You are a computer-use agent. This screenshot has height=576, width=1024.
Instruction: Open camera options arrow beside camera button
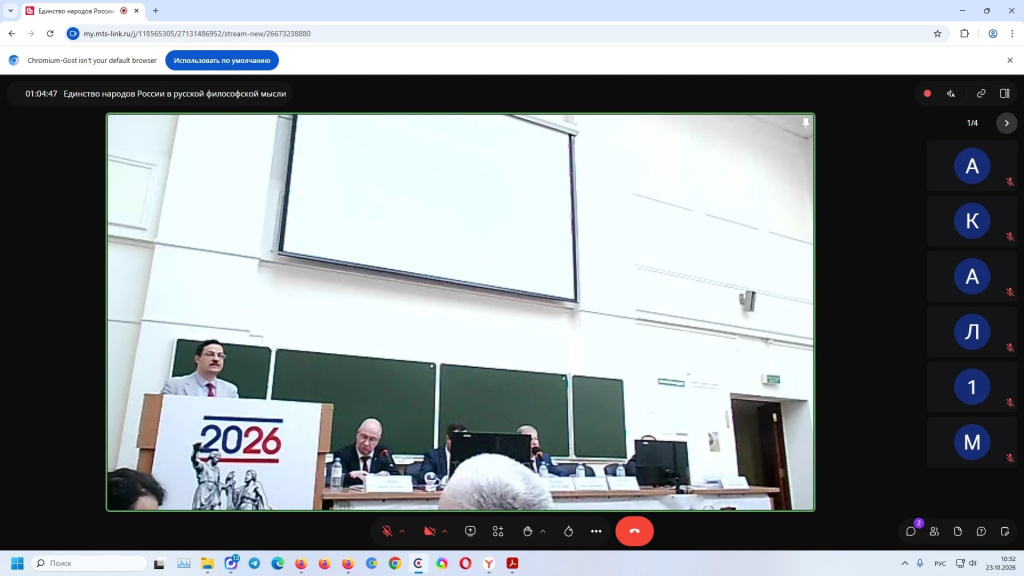click(445, 532)
